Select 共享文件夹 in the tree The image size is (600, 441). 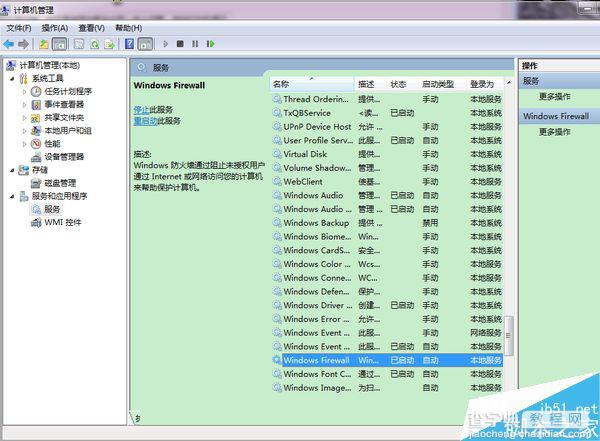coord(64,118)
